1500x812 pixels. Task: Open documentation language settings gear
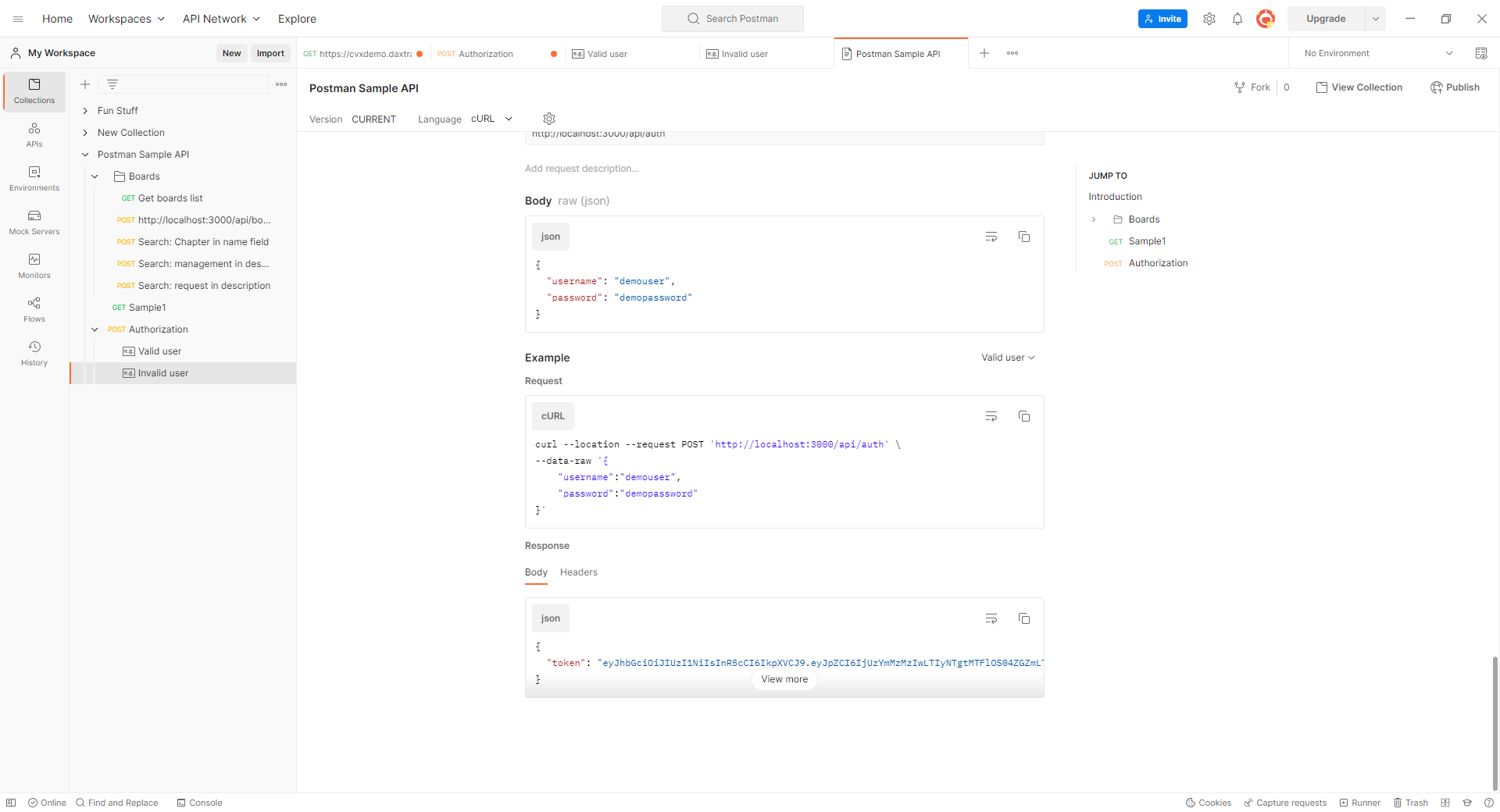(x=549, y=119)
